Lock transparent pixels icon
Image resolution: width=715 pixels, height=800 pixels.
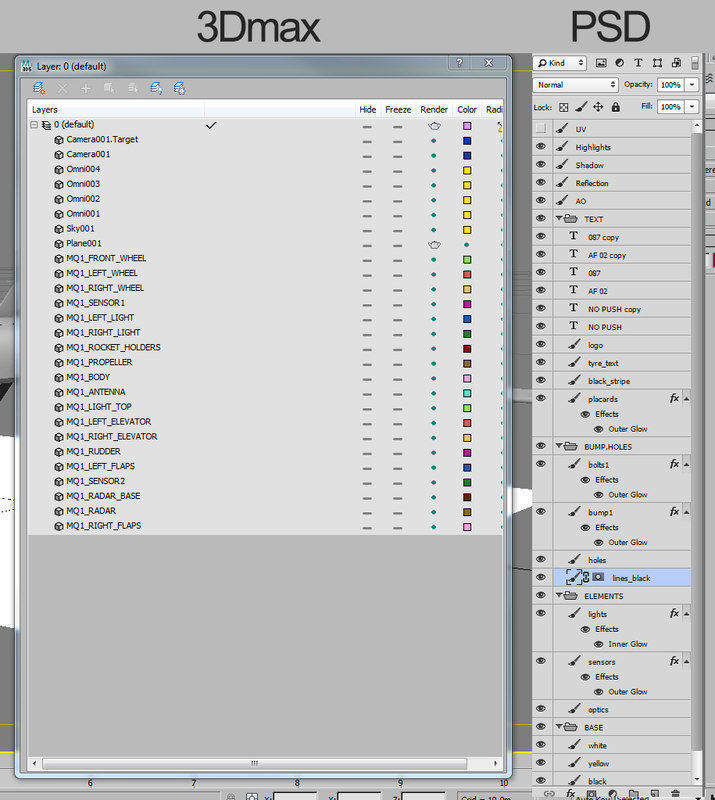tap(563, 107)
